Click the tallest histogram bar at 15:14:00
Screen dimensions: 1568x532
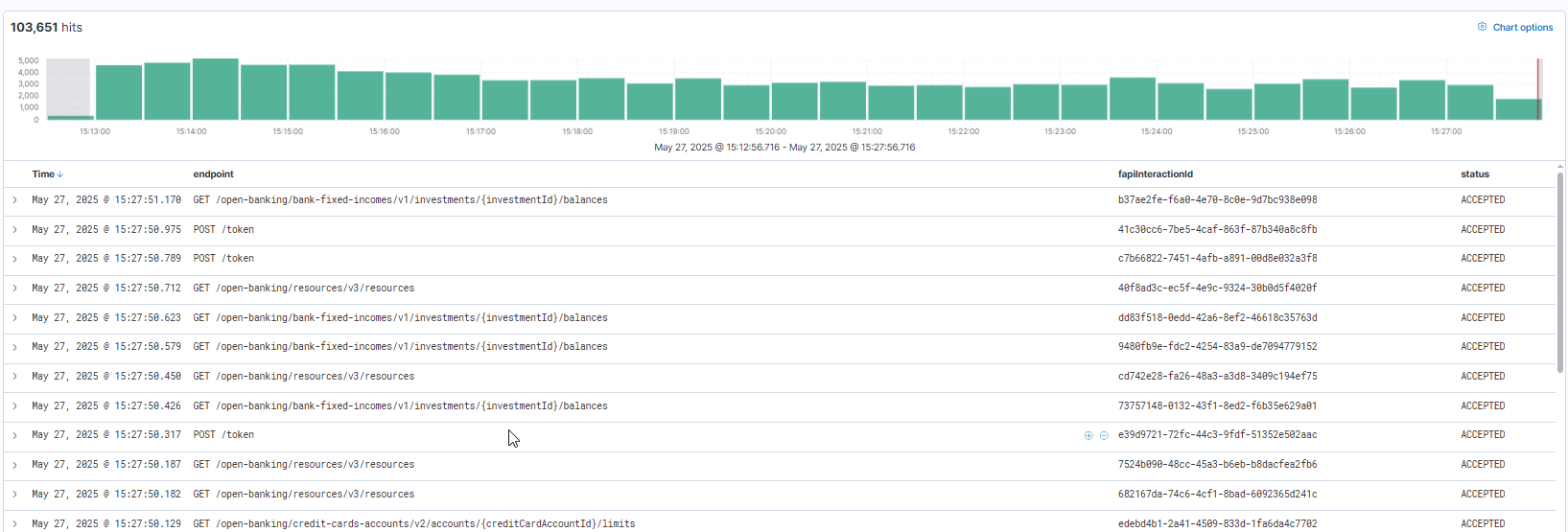[x=215, y=89]
